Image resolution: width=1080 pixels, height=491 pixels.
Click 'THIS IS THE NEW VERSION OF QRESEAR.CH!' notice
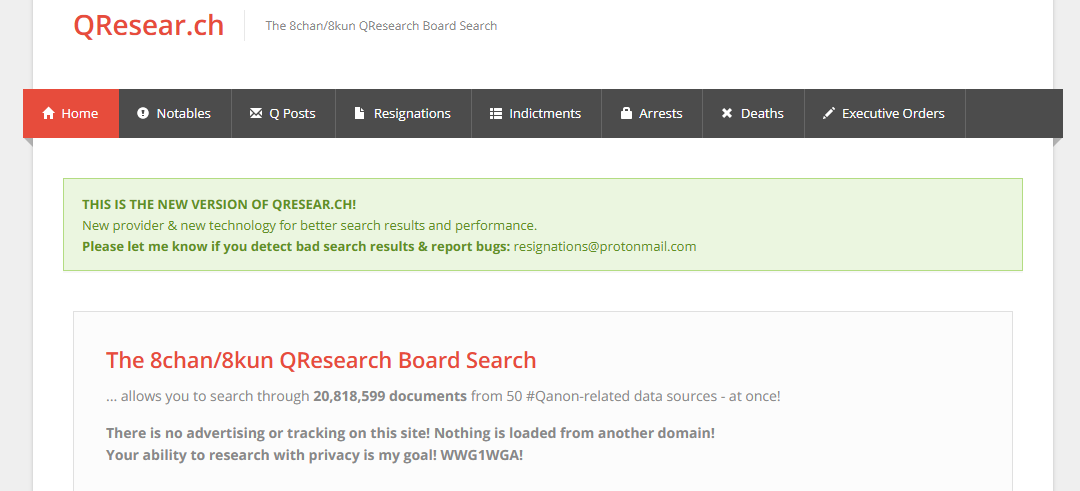219,205
